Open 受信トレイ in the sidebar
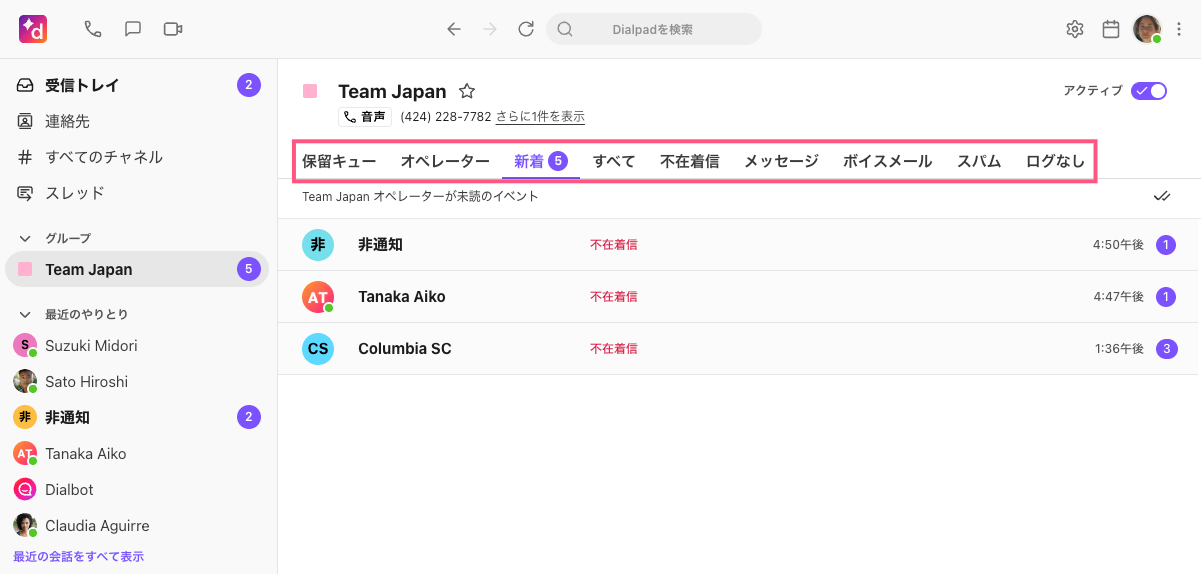 click(x=139, y=85)
